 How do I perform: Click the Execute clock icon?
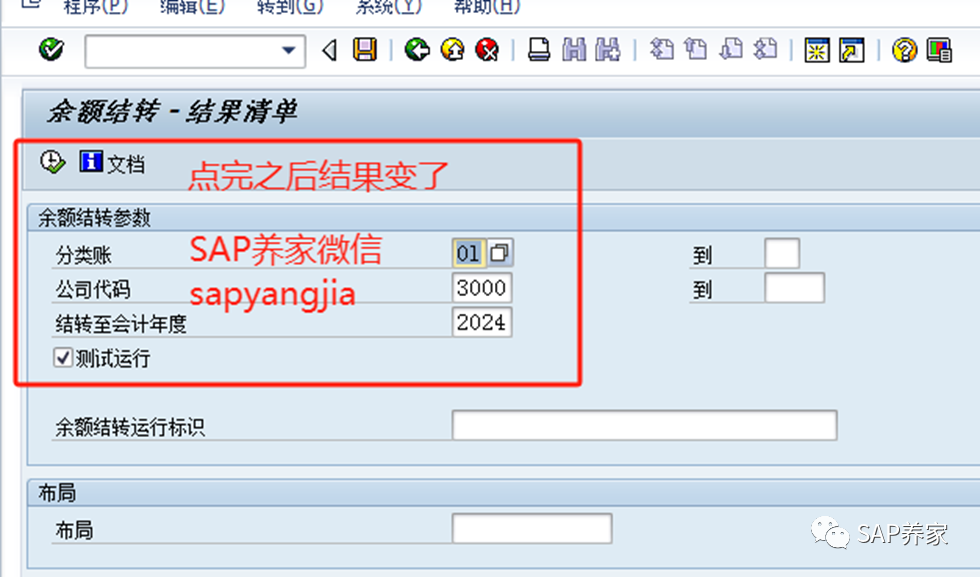(52, 163)
